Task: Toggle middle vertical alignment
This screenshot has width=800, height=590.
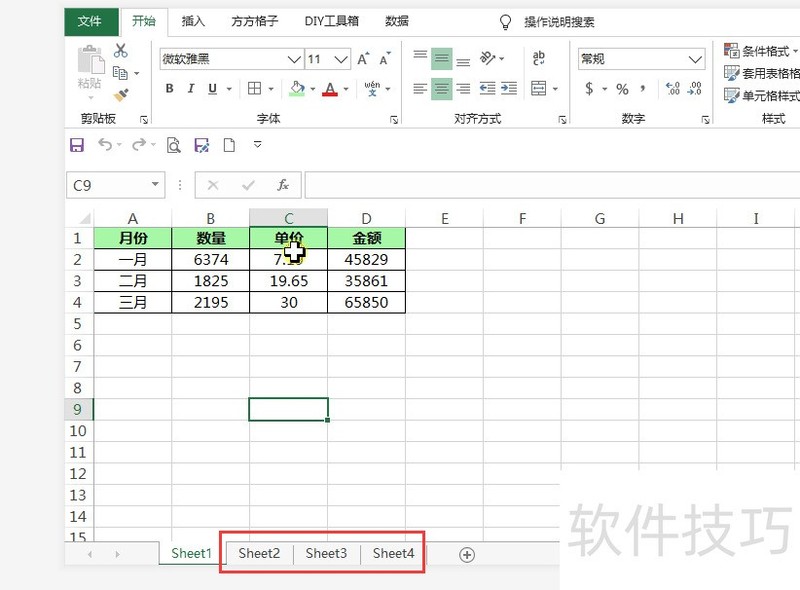Action: tap(441, 59)
